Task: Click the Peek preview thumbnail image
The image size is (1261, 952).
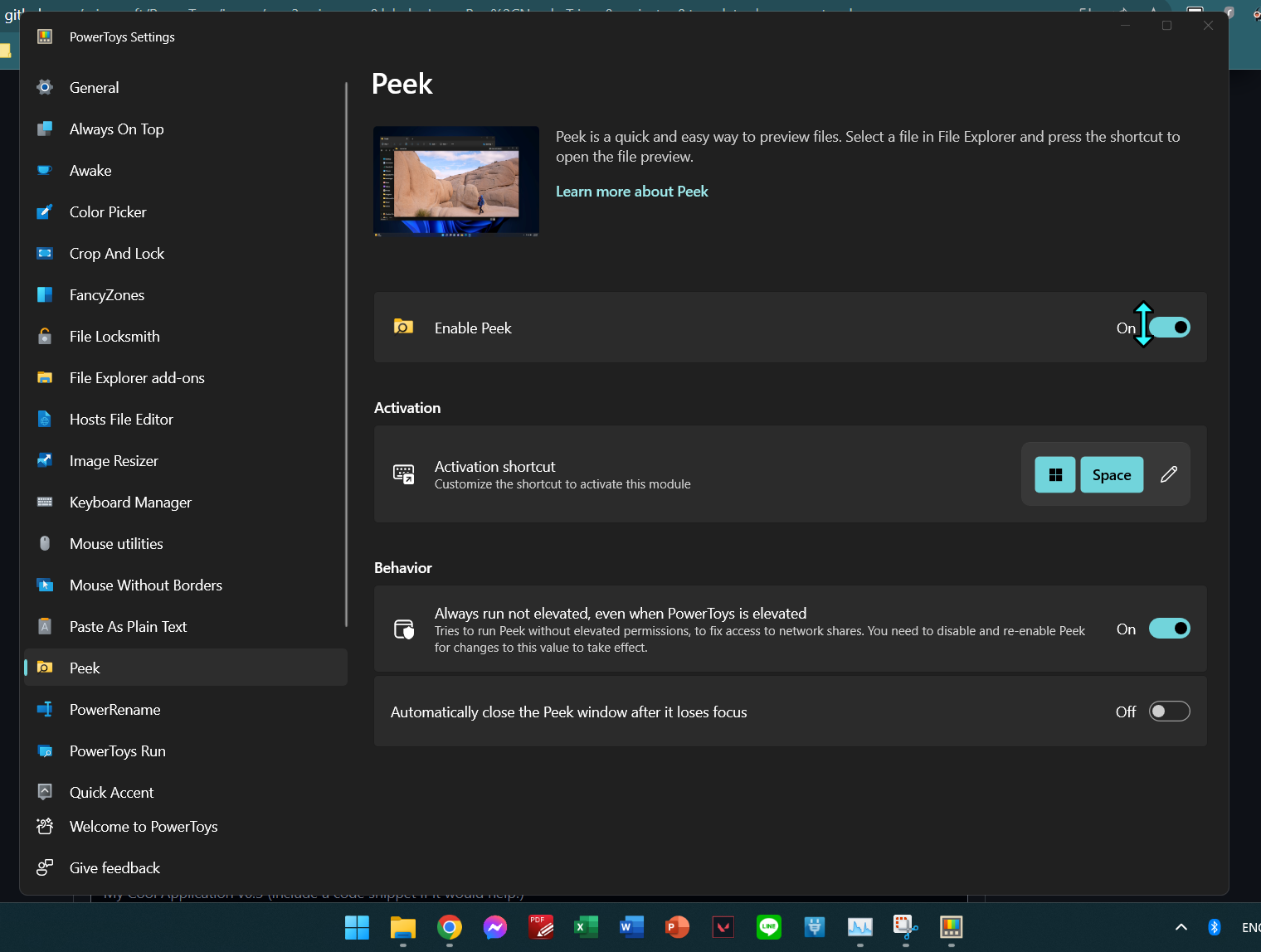Action: click(x=455, y=181)
